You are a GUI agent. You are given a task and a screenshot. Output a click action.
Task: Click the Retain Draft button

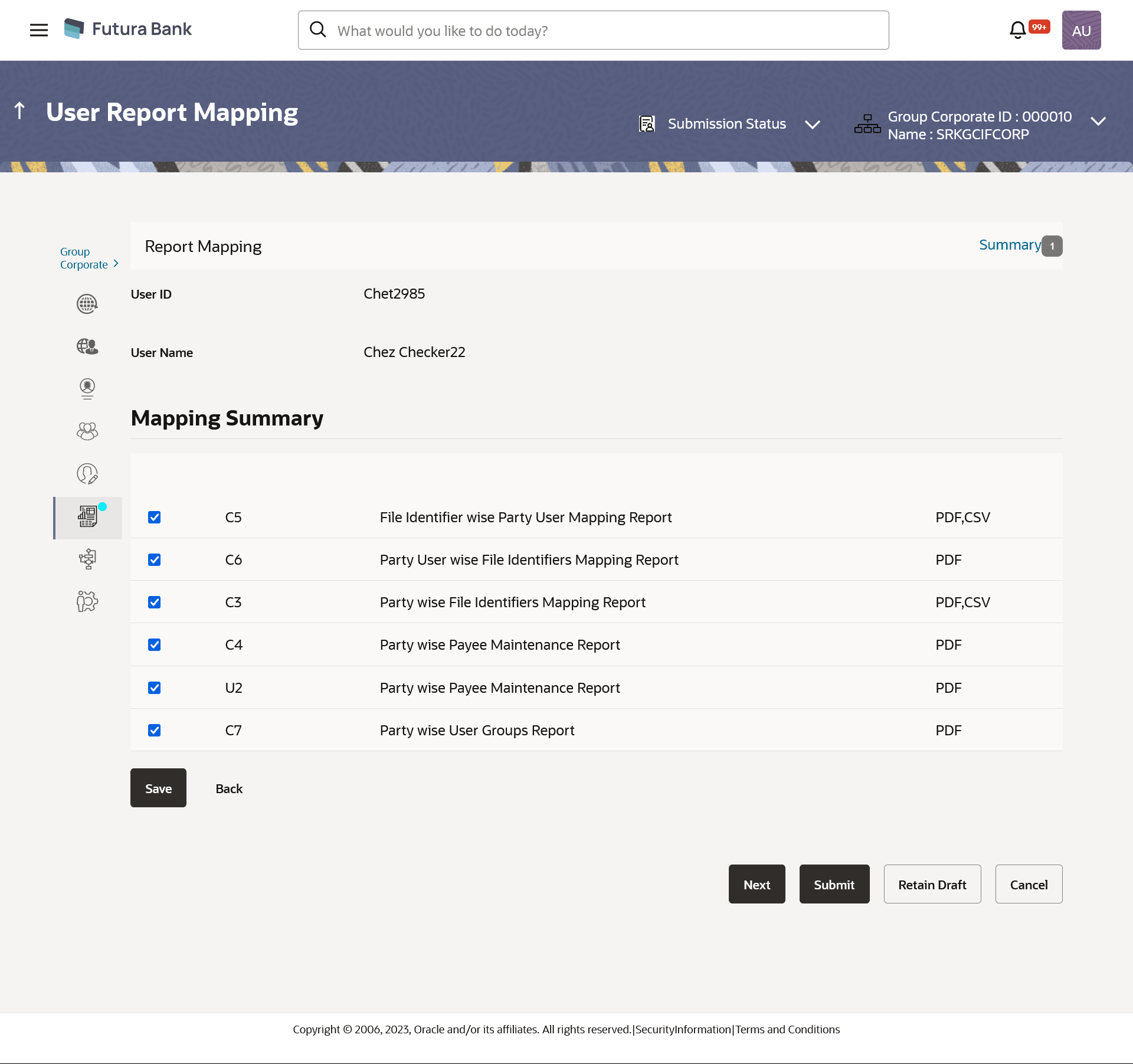(x=932, y=885)
